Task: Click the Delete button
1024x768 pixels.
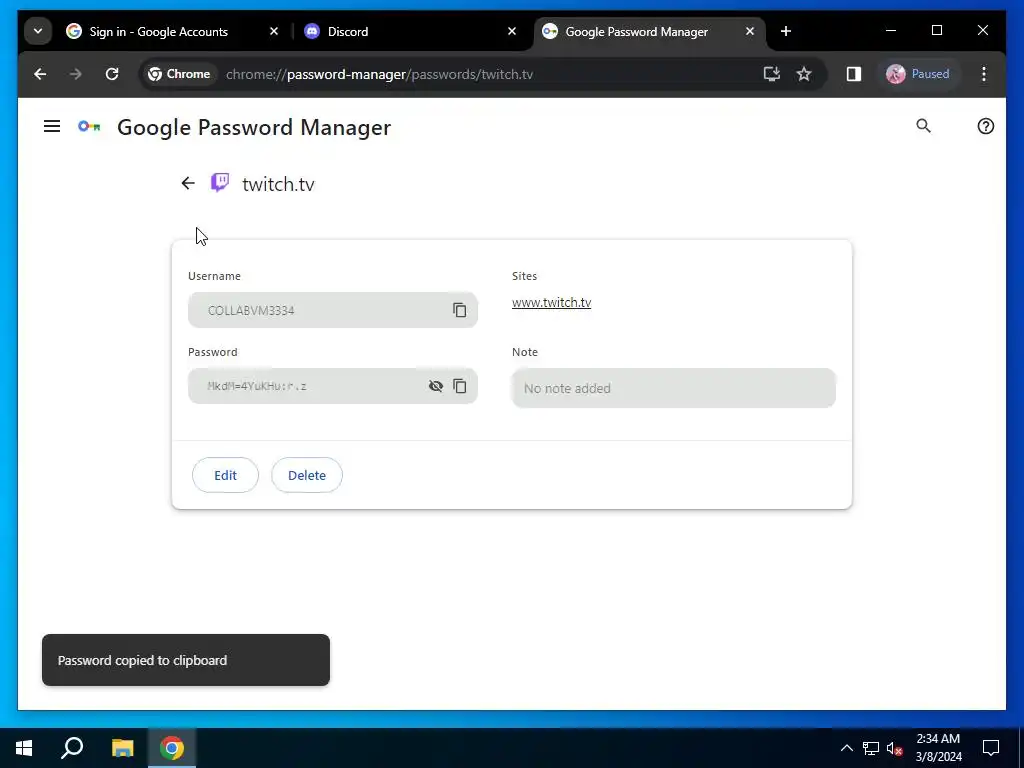Action: click(307, 475)
